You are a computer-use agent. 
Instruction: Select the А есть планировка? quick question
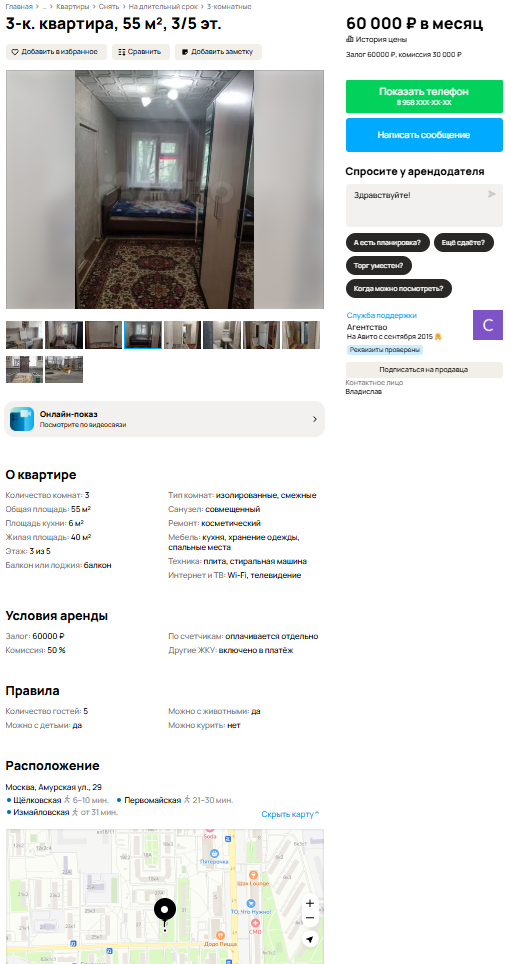[x=387, y=242]
